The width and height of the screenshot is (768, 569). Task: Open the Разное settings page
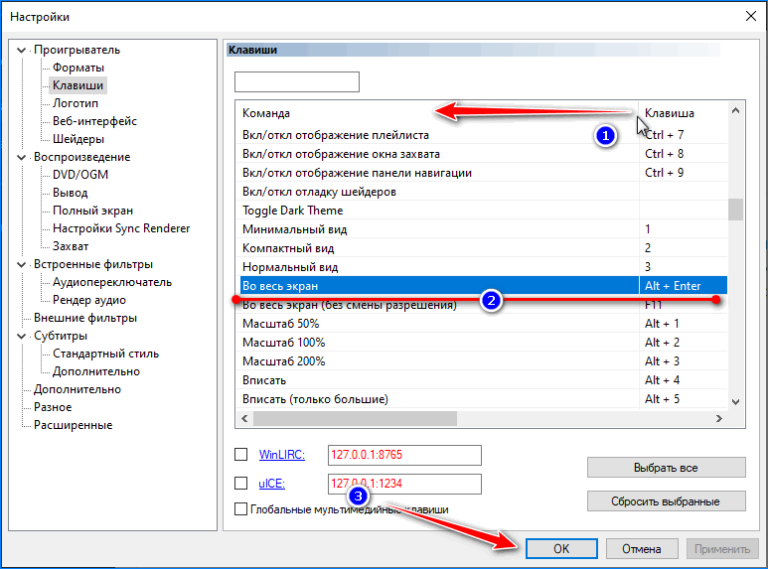coord(52,407)
